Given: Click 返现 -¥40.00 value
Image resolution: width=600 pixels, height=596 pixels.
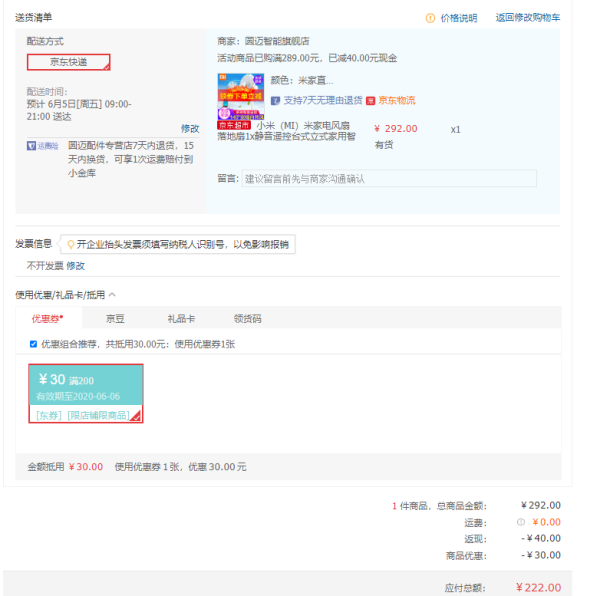Looking at the screenshot, I should tap(541, 538).
